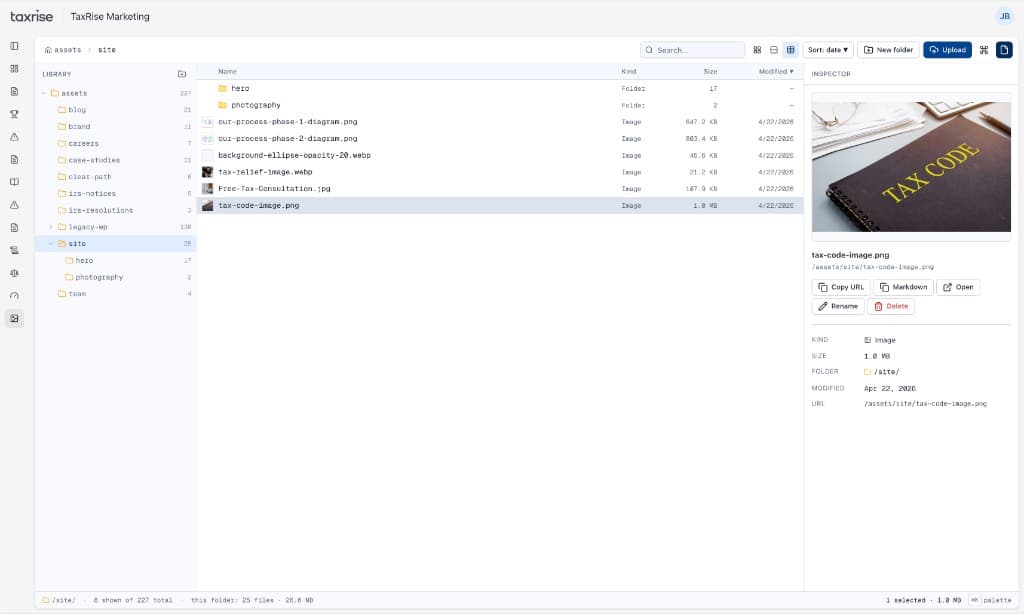Viewport: 1024px width, 614px height.
Task: Sort by the Modified column header
Action: (776, 71)
